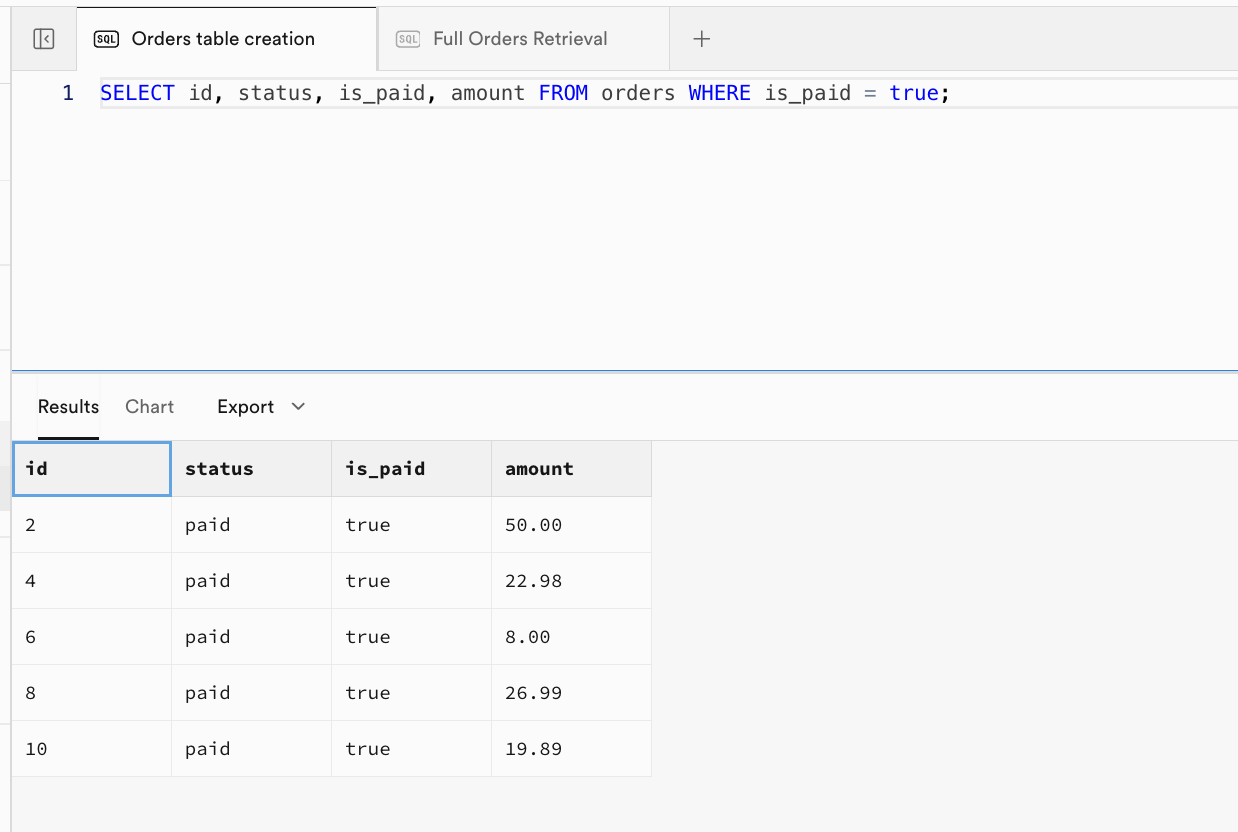Select the Orders table creation tab
Viewport: 1238px width, 832px height.
click(x=223, y=39)
